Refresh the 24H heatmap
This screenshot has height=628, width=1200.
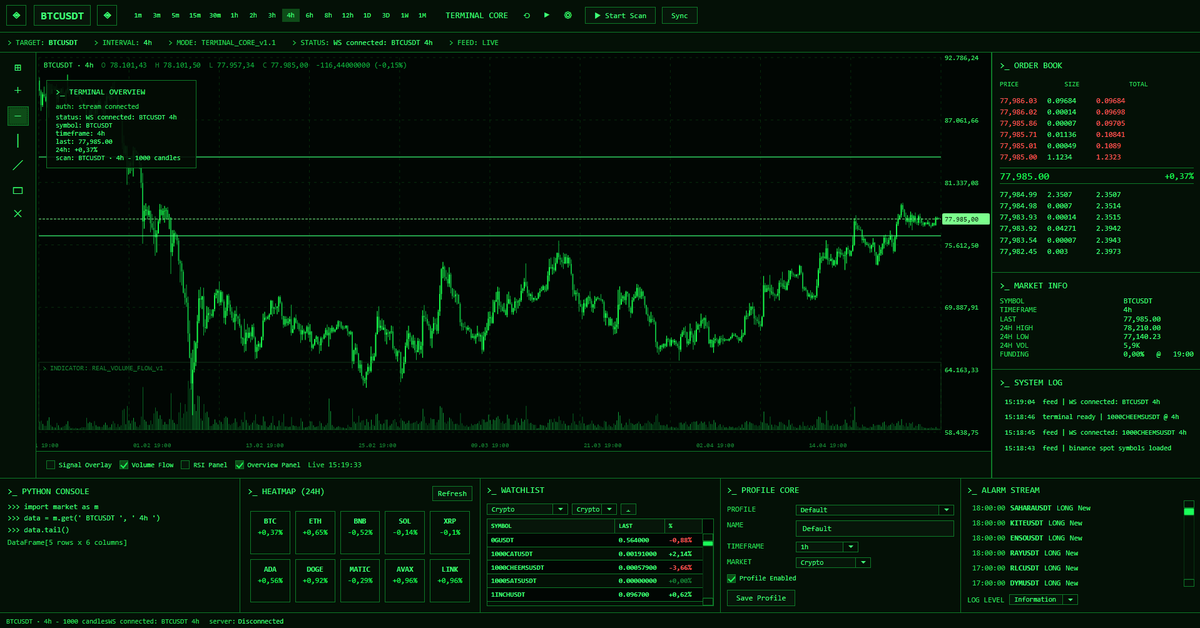coord(452,493)
